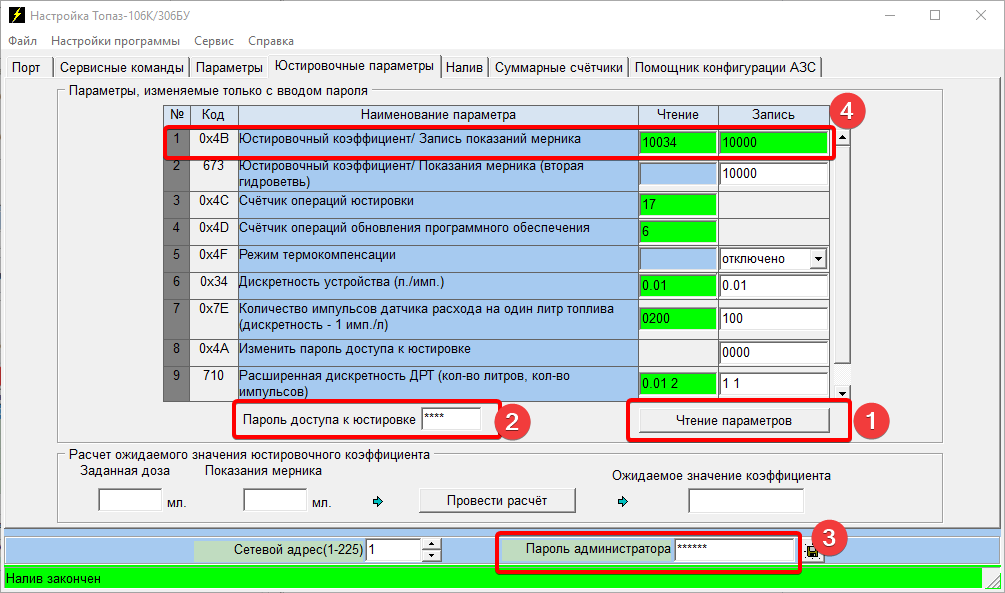Image resolution: width=1005 pixels, height=593 pixels.
Task: Click the Изменить пароль доступа Запись field
Action: coord(774,353)
